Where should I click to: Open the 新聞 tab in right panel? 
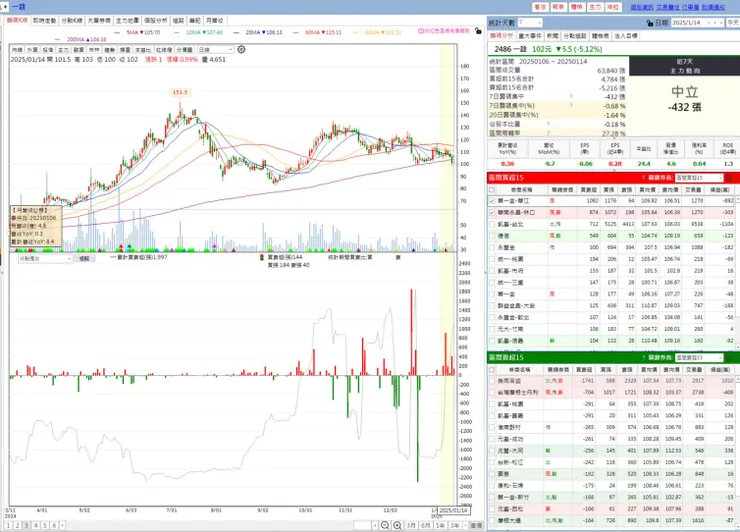point(552,36)
